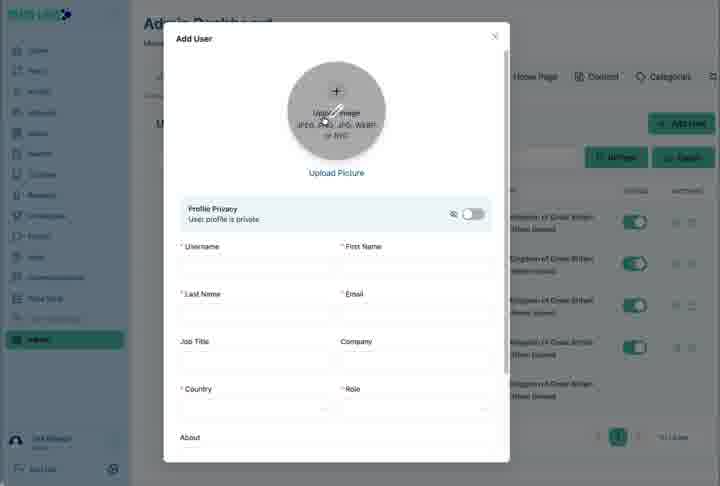Focus the First Name input field
This screenshot has width=720, height=486.
pos(416,266)
